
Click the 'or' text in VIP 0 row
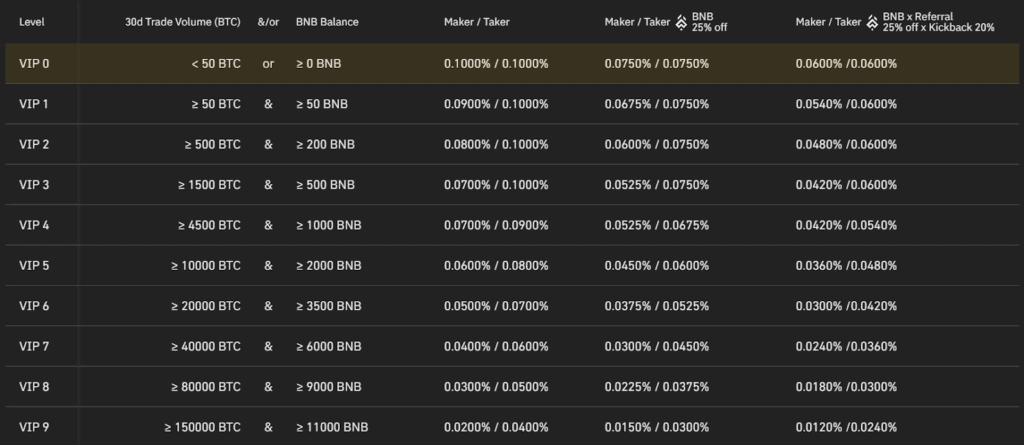(x=268, y=64)
